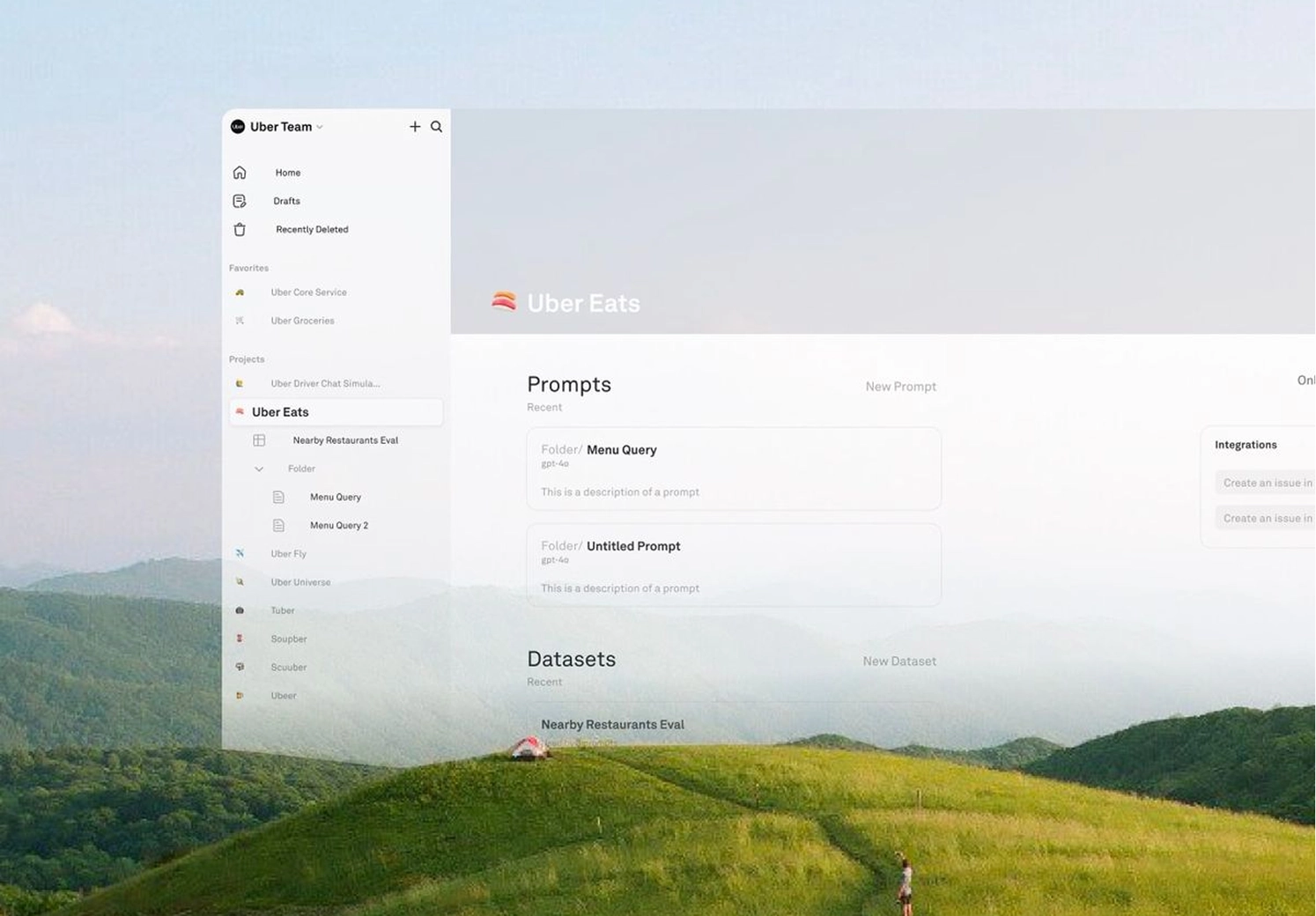Viewport: 1316px width, 916px height.
Task: Click the Integrations panel heading
Action: pyautogui.click(x=1246, y=445)
